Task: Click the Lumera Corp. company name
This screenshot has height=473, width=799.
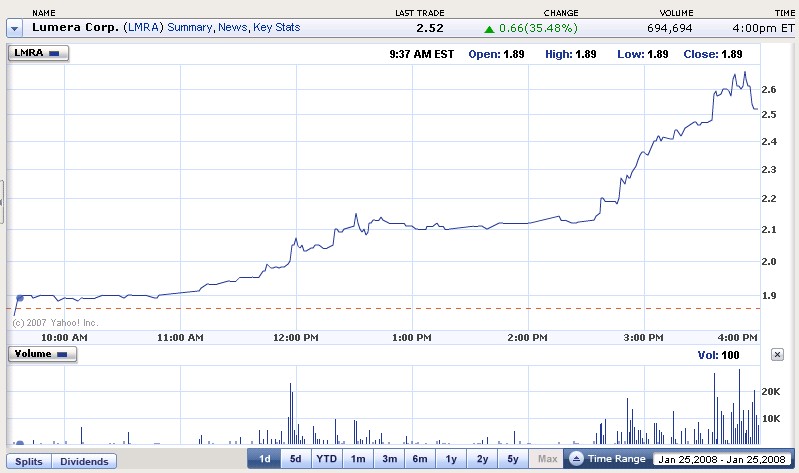Action: (75, 28)
